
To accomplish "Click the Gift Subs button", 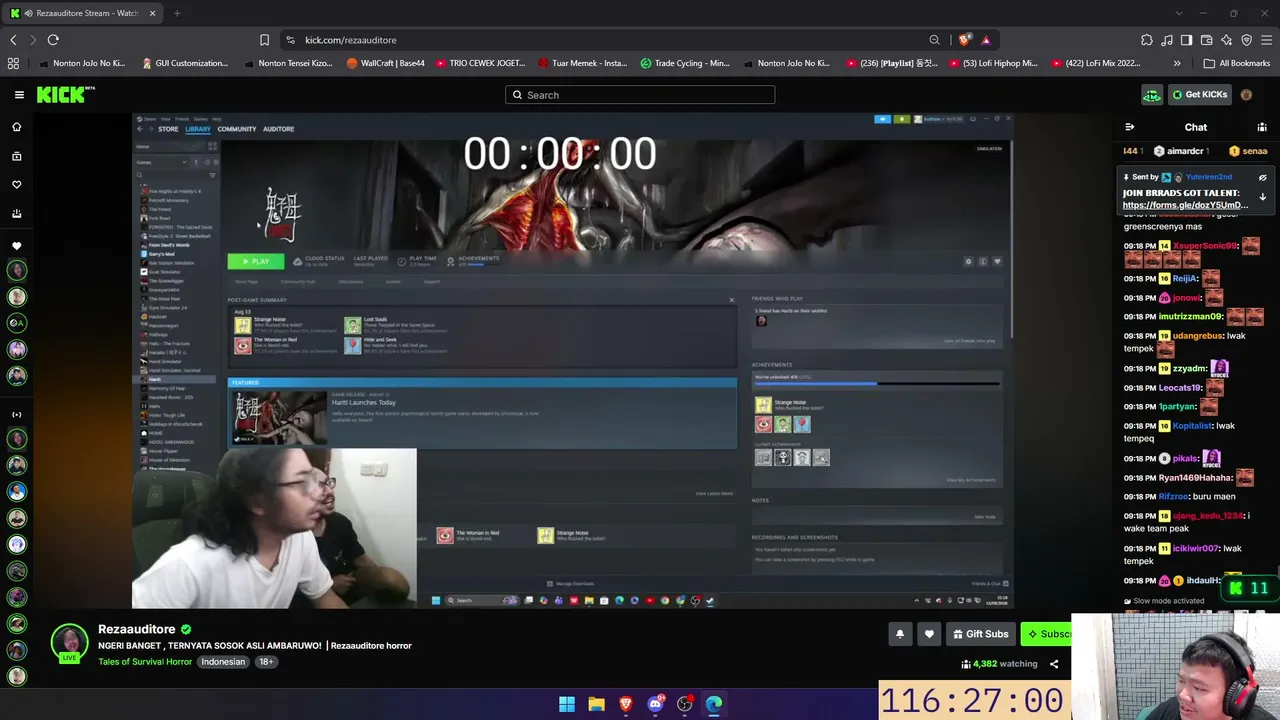I will [x=980, y=634].
